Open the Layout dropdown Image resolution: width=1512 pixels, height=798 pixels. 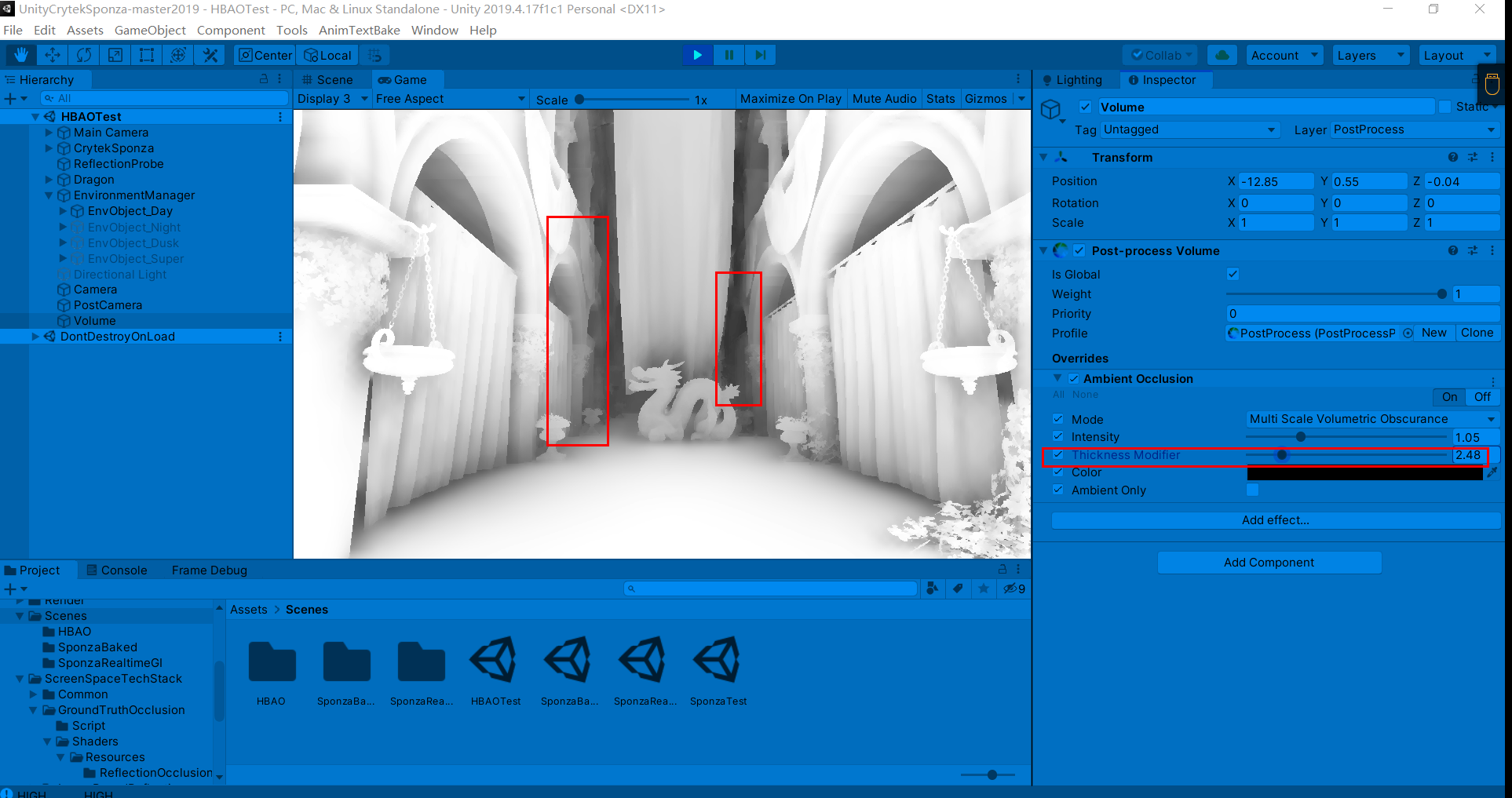click(1457, 55)
